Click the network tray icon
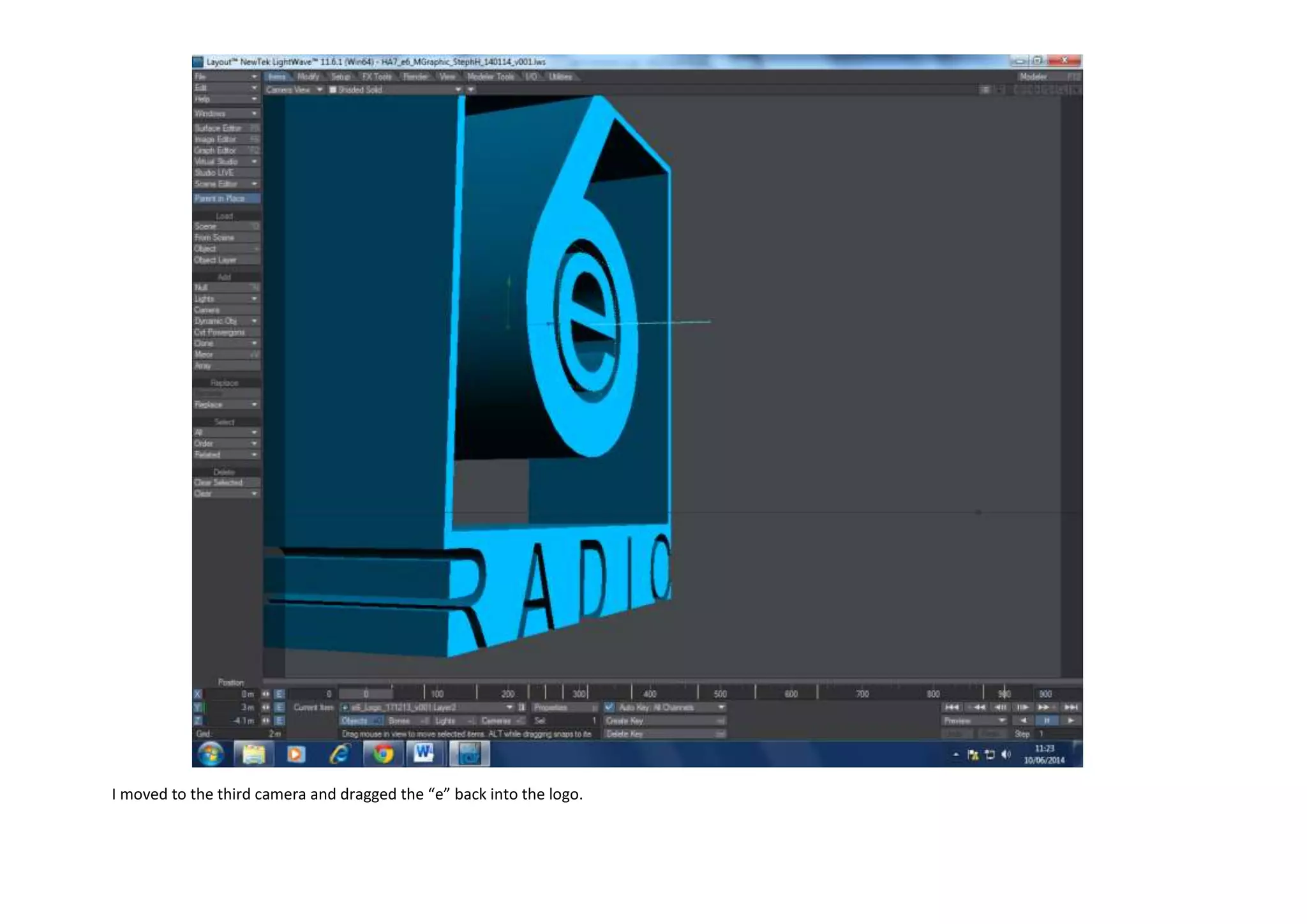Image resolution: width=1307 pixels, height=924 pixels. [x=990, y=755]
